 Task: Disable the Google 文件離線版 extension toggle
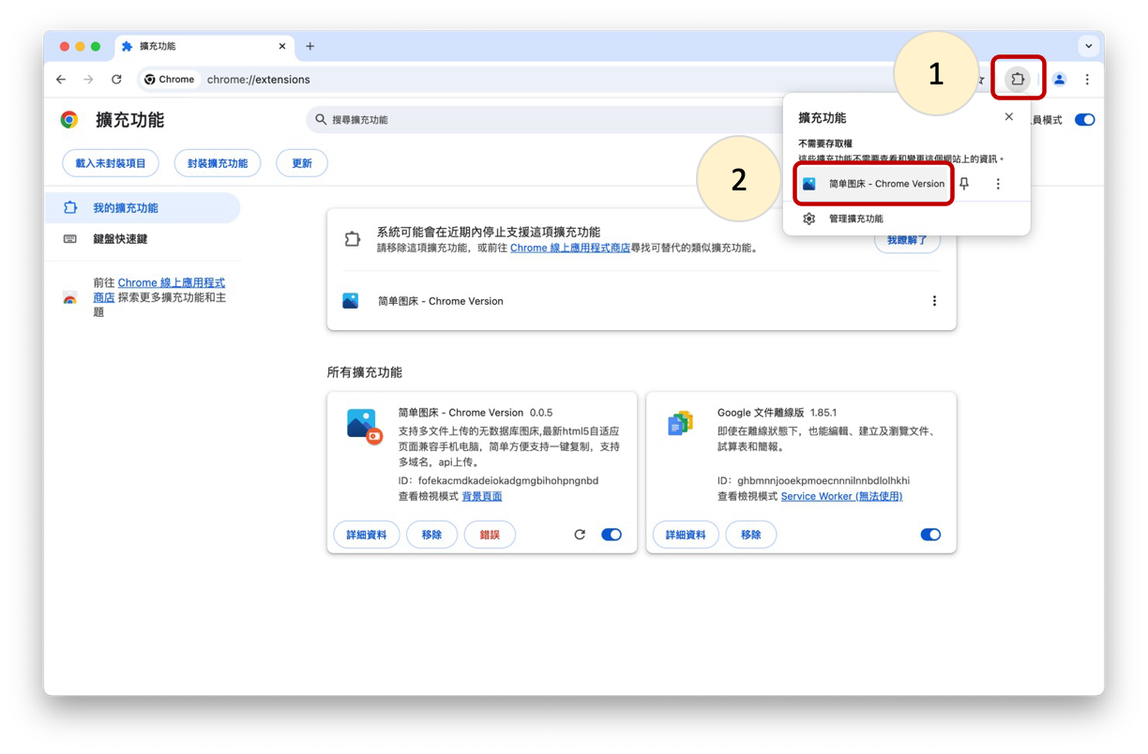(x=930, y=534)
